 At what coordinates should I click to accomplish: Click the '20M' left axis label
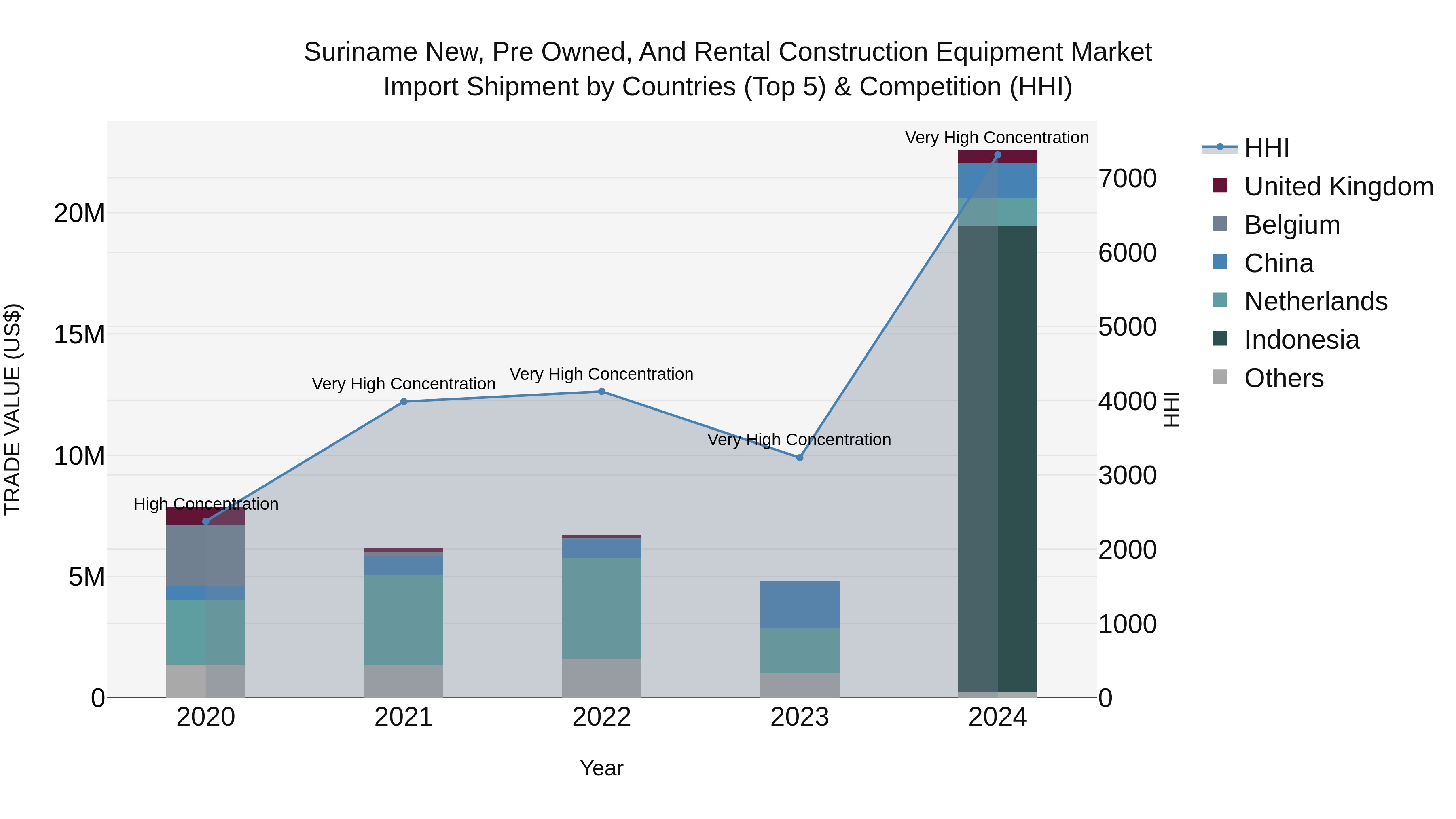tap(79, 214)
